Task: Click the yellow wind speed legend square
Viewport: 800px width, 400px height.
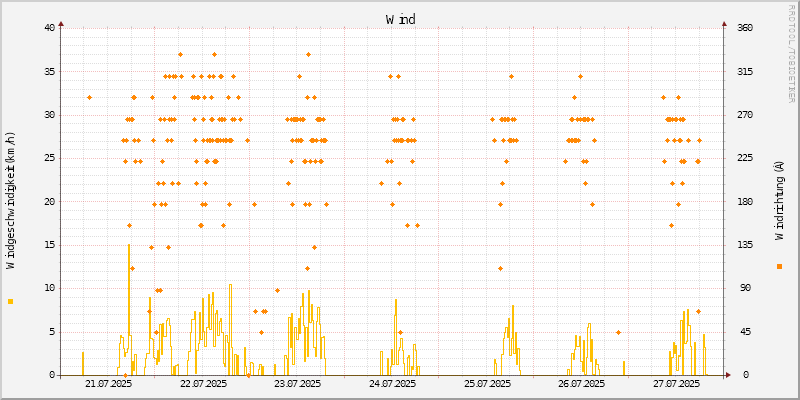Action: (x=11, y=301)
